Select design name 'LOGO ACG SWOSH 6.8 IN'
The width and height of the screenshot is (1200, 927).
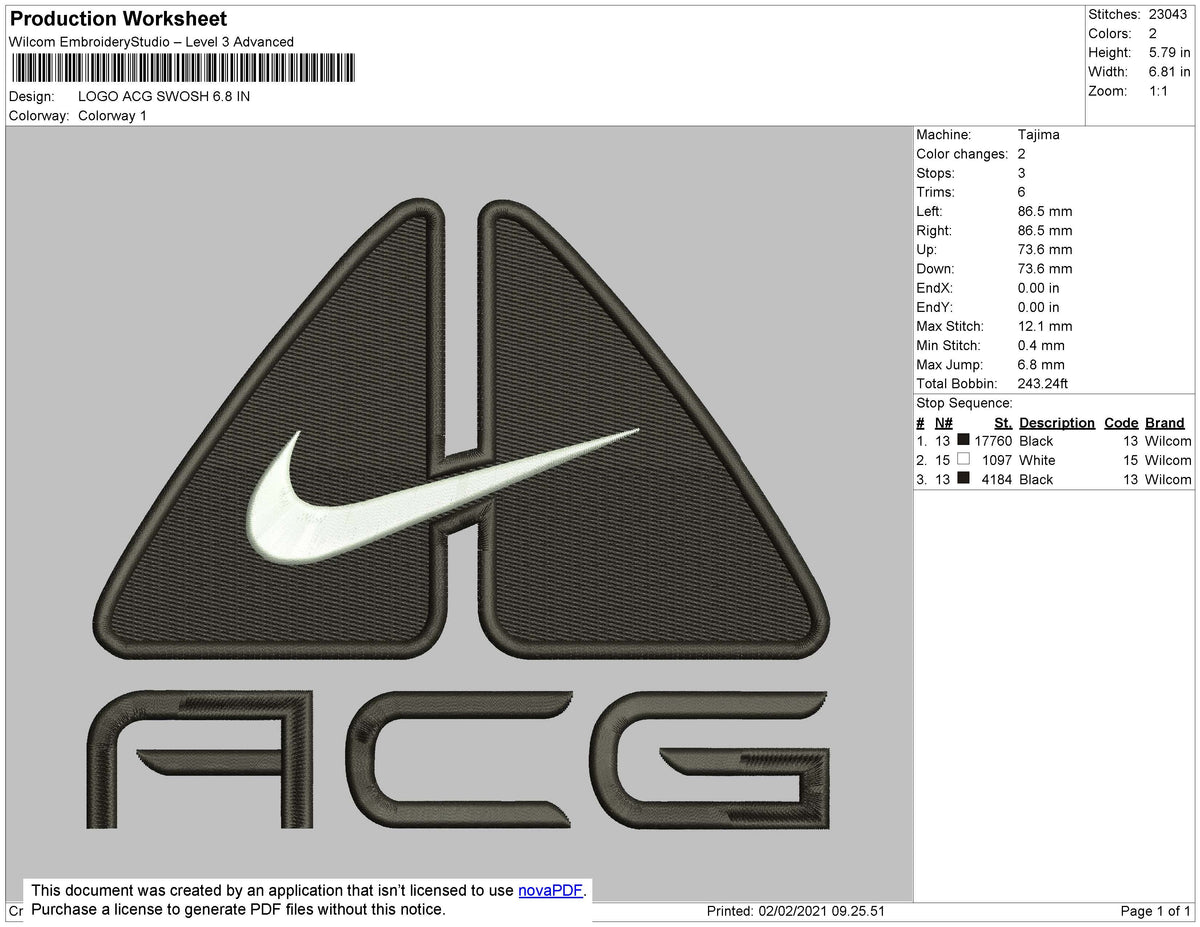coord(164,97)
